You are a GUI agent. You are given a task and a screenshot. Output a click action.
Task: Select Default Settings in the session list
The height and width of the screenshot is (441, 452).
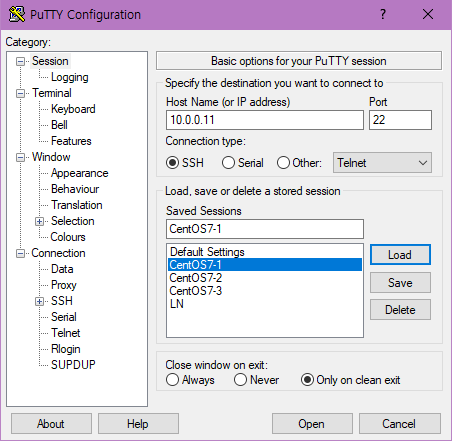pos(265,252)
